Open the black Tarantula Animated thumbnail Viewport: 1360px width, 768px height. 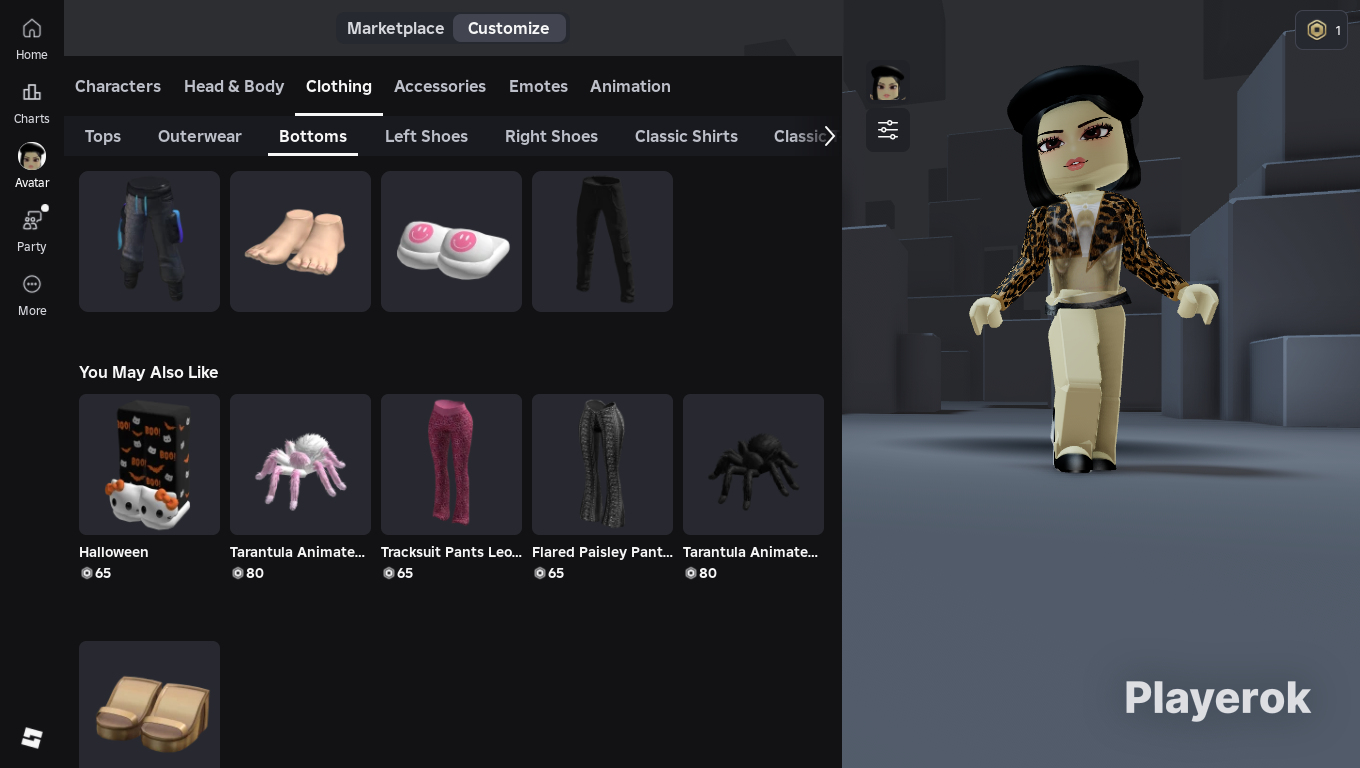click(x=753, y=464)
